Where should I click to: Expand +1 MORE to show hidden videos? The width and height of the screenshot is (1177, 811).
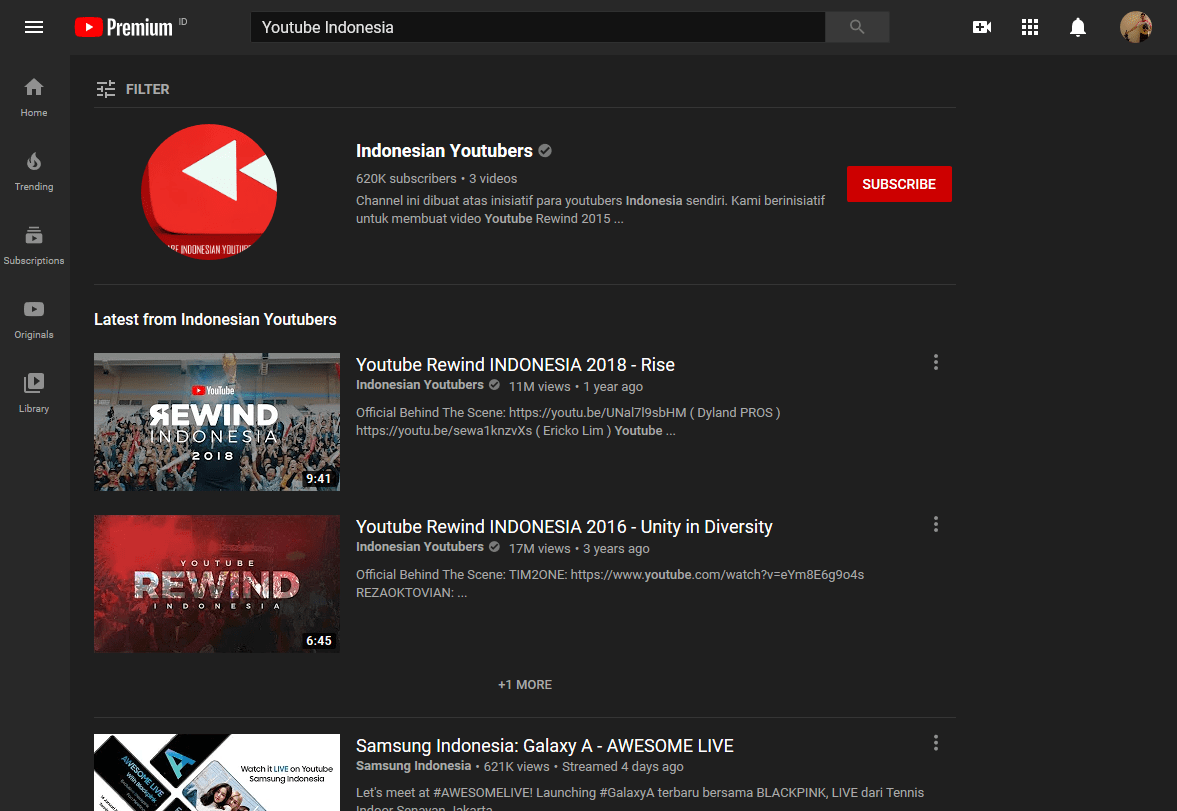tap(524, 684)
